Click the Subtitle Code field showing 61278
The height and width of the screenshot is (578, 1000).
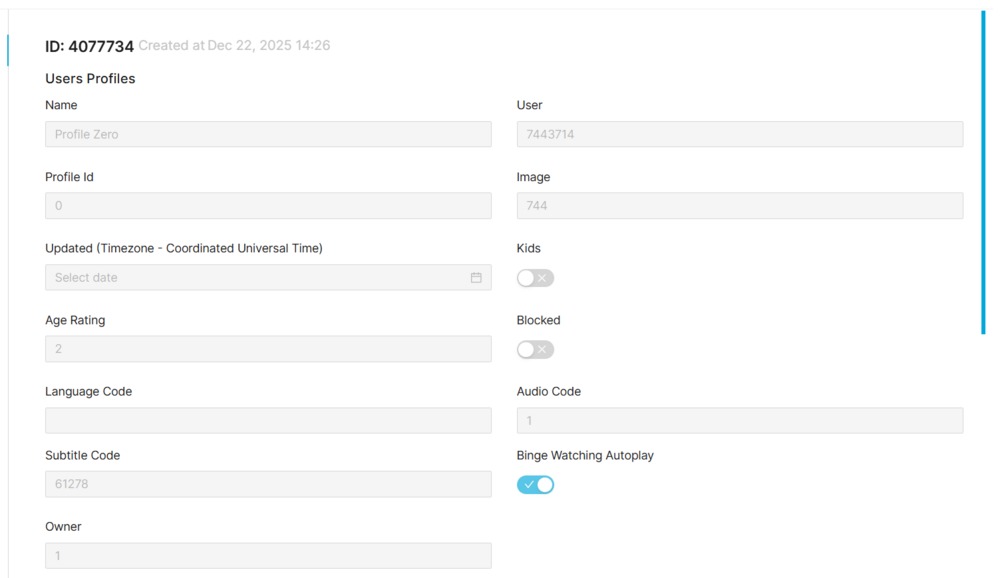coord(268,484)
